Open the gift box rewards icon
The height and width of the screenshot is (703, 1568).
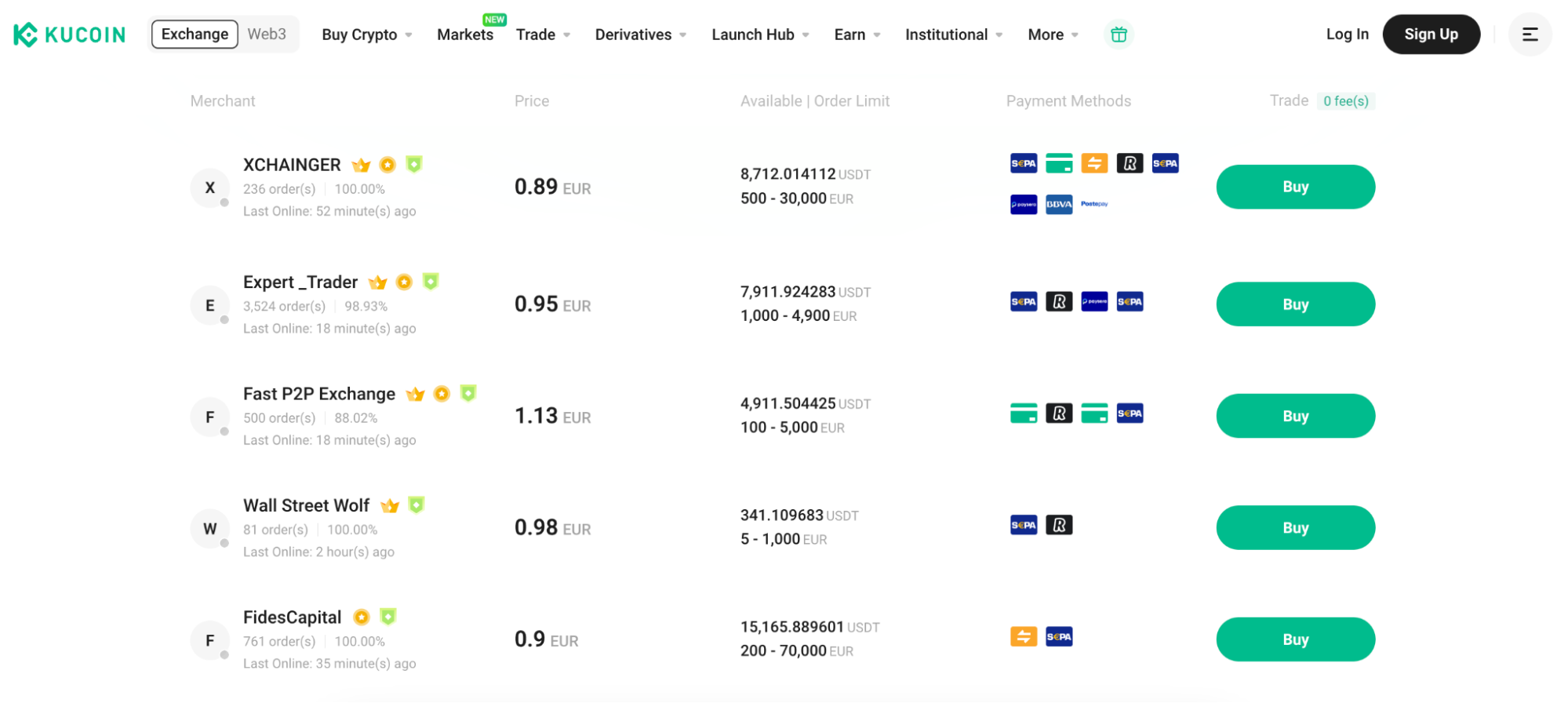pyautogui.click(x=1119, y=35)
